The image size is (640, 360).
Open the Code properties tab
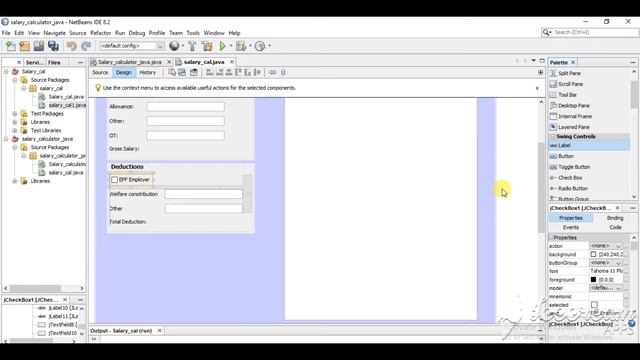point(615,227)
